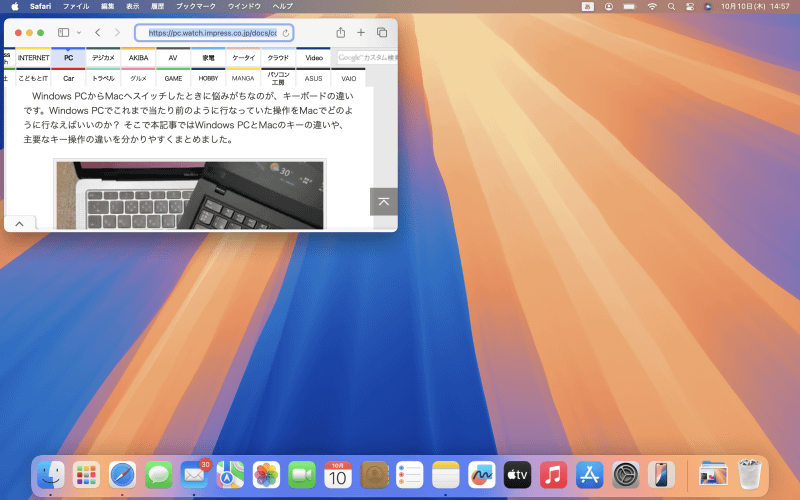
Task: Open Photos from the Dock
Action: pos(266,475)
